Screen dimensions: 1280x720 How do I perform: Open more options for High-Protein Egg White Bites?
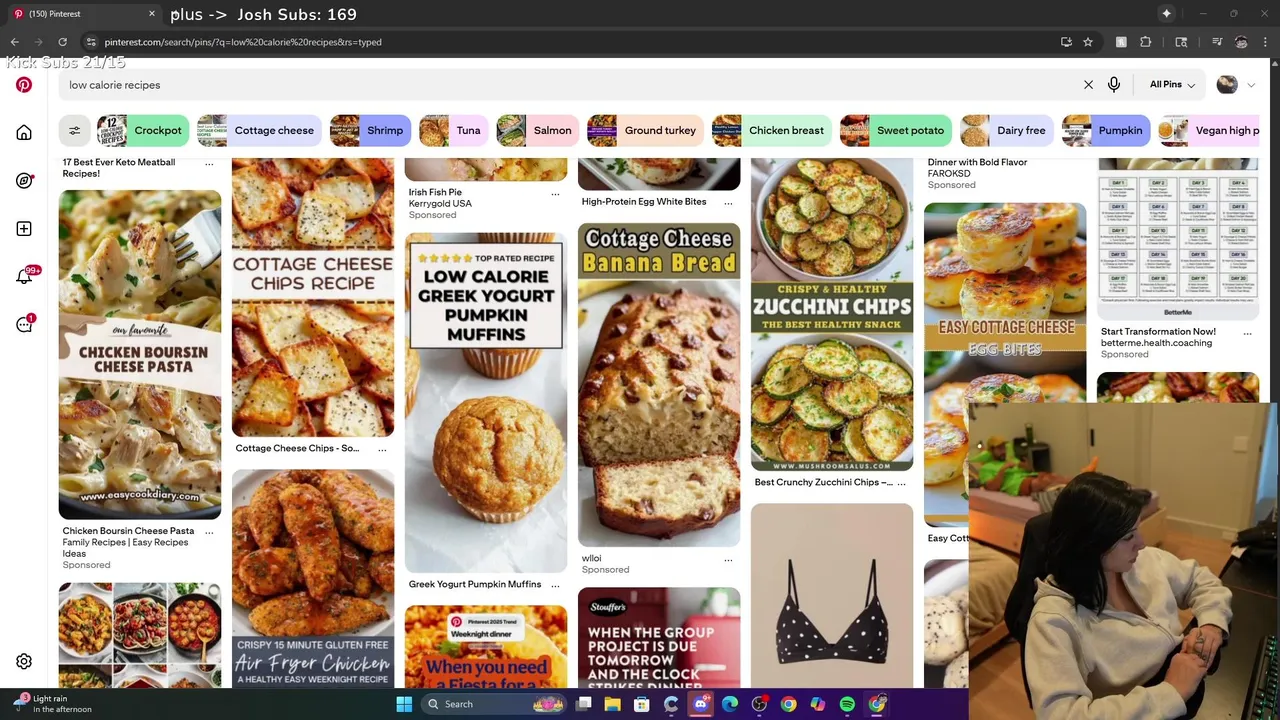coord(728,202)
